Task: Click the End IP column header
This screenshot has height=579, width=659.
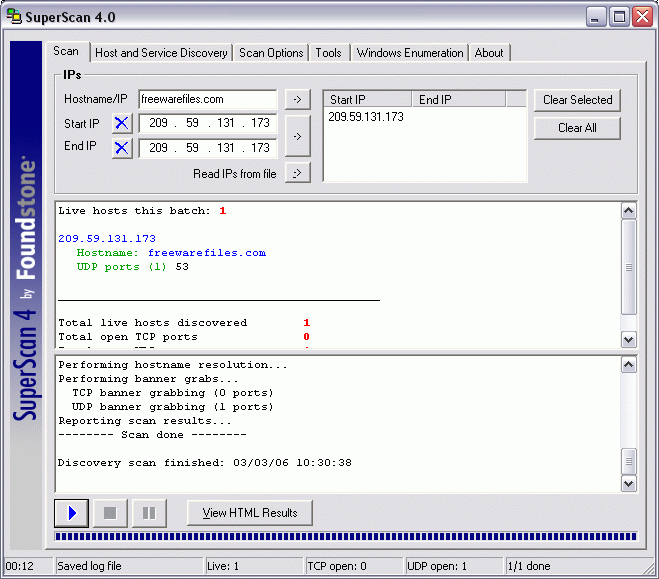Action: click(459, 100)
